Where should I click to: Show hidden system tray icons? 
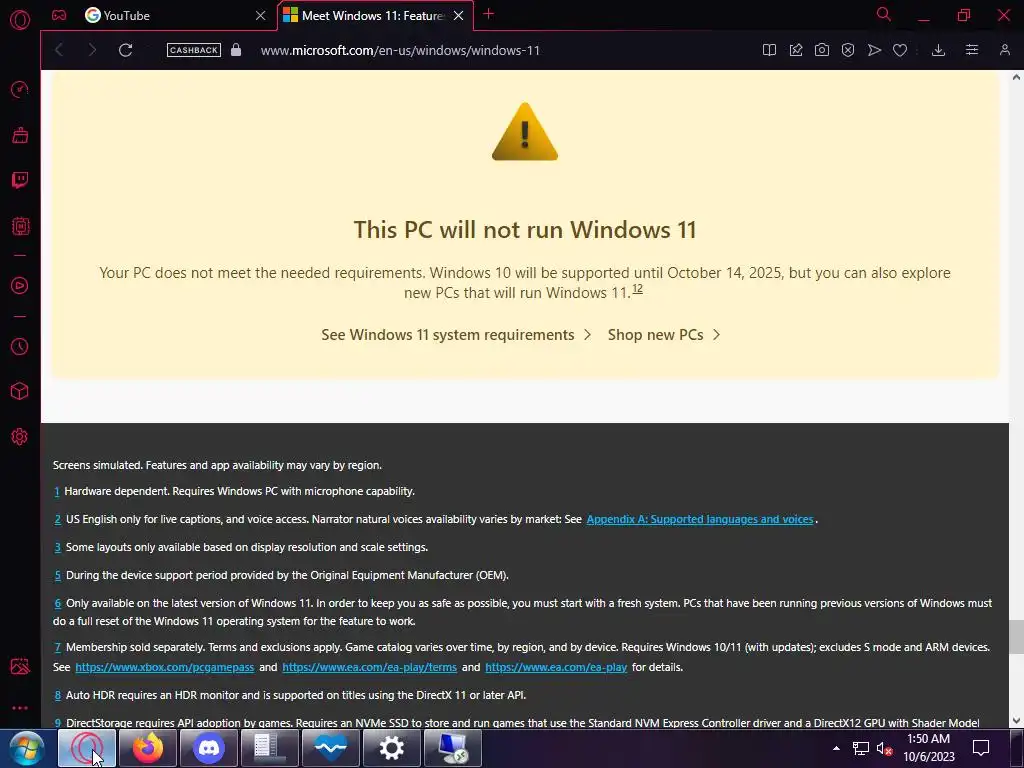(836, 748)
